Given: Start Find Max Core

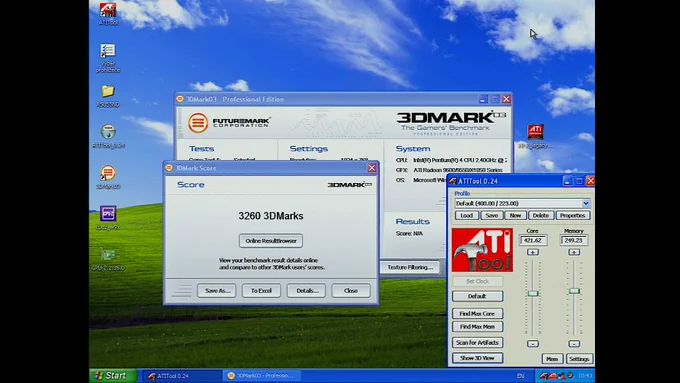Looking at the screenshot, I should 477,314.
